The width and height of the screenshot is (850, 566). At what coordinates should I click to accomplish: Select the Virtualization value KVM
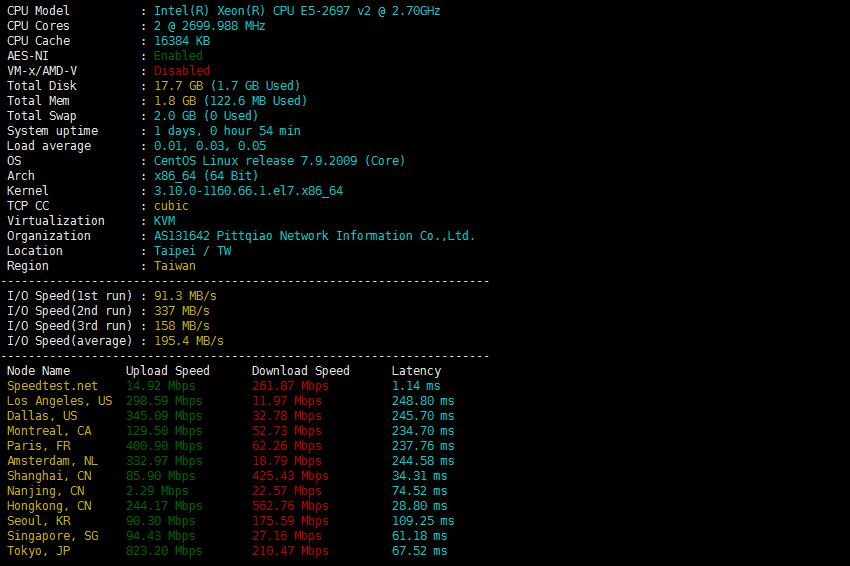point(165,221)
